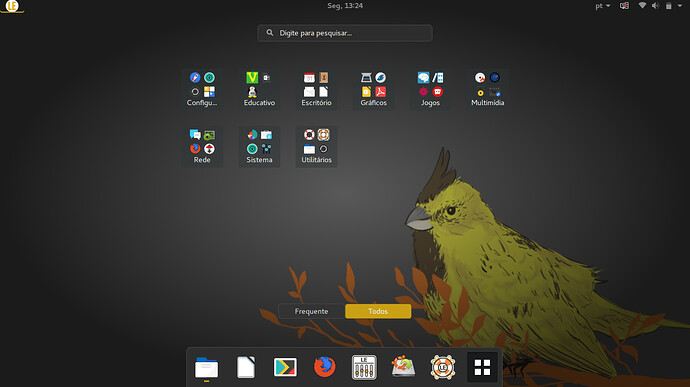Open the clock calendar Seg, 13:24
Screen dimensions: 690x387
point(345,6)
